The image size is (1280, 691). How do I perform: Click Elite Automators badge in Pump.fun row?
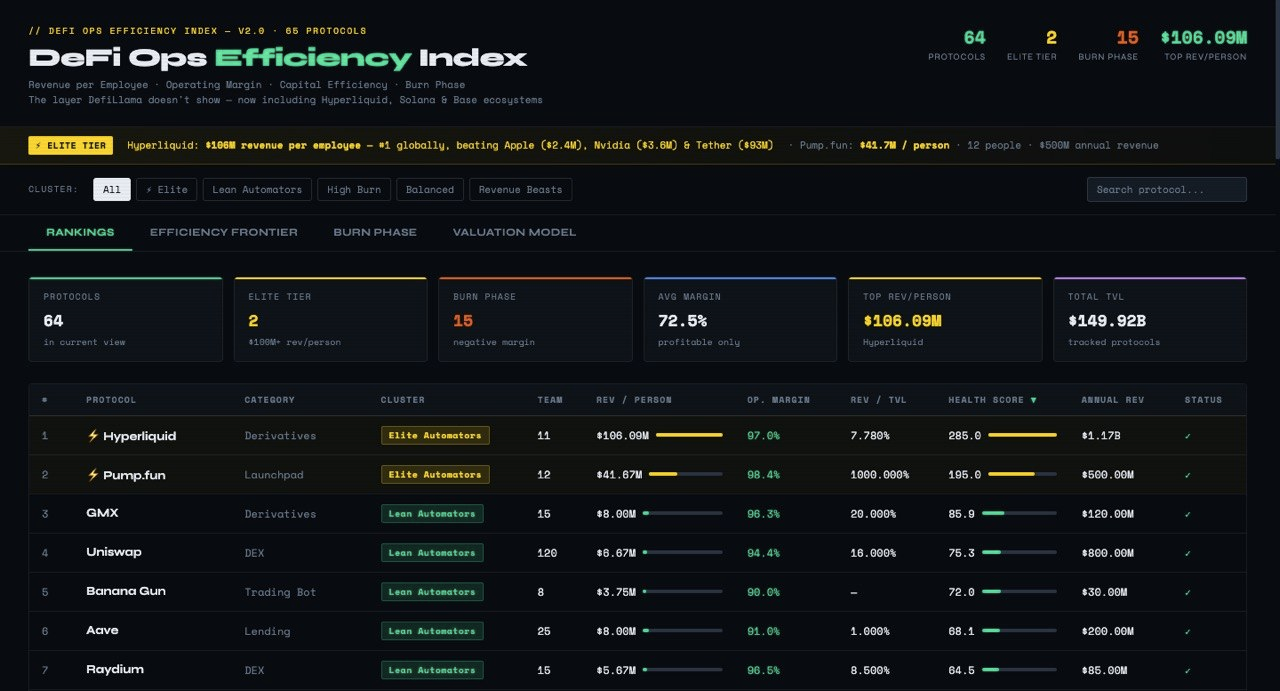[x=435, y=474]
